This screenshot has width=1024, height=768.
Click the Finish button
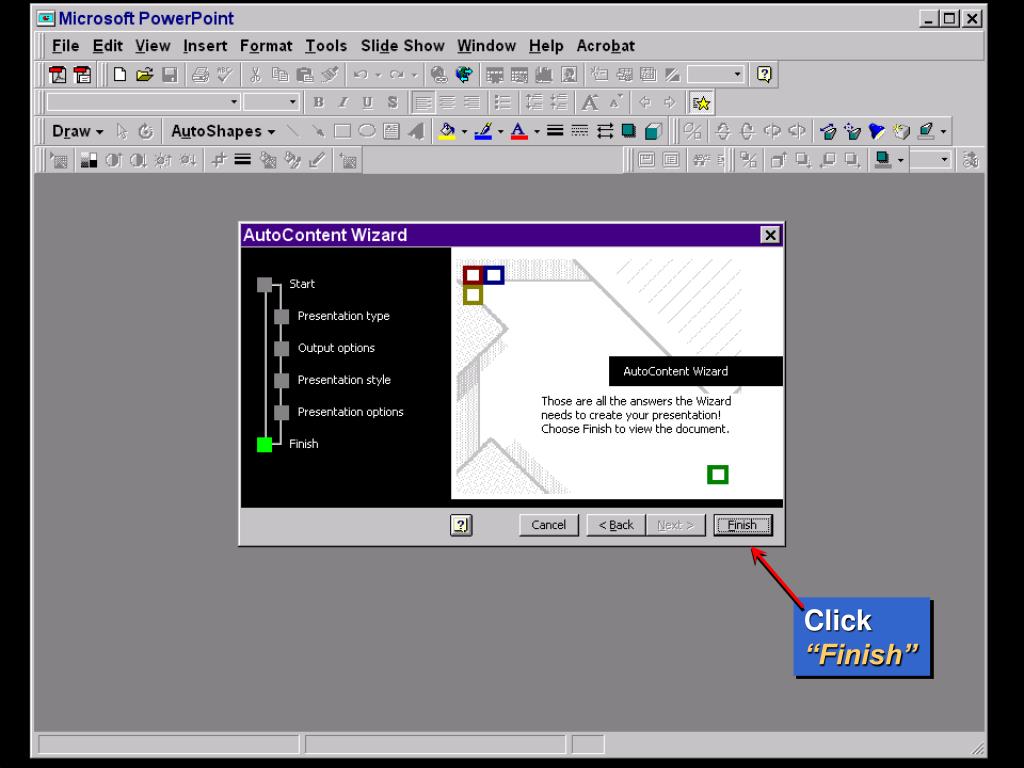[x=743, y=525]
